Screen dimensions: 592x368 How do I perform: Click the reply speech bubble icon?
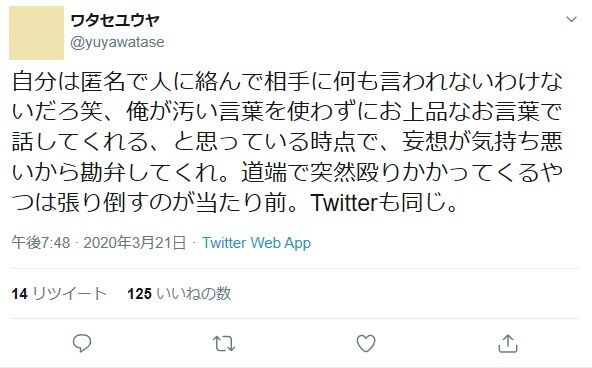(82, 343)
